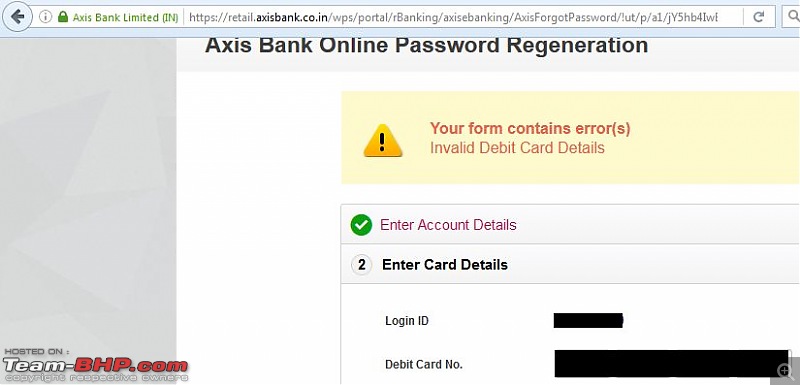Focus the URL address bar
This screenshot has width=800, height=385.
pos(453,17)
